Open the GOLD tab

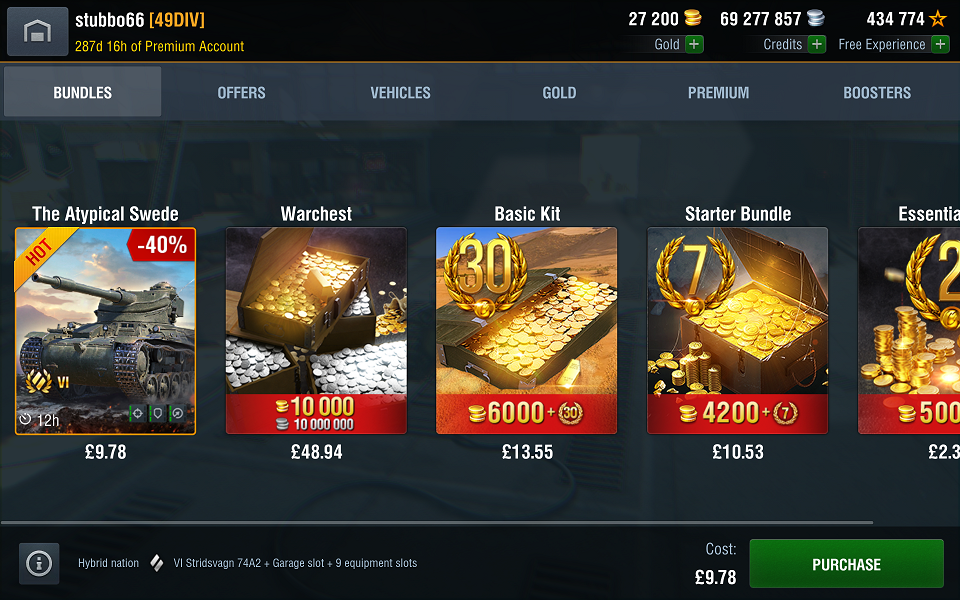pyautogui.click(x=559, y=92)
